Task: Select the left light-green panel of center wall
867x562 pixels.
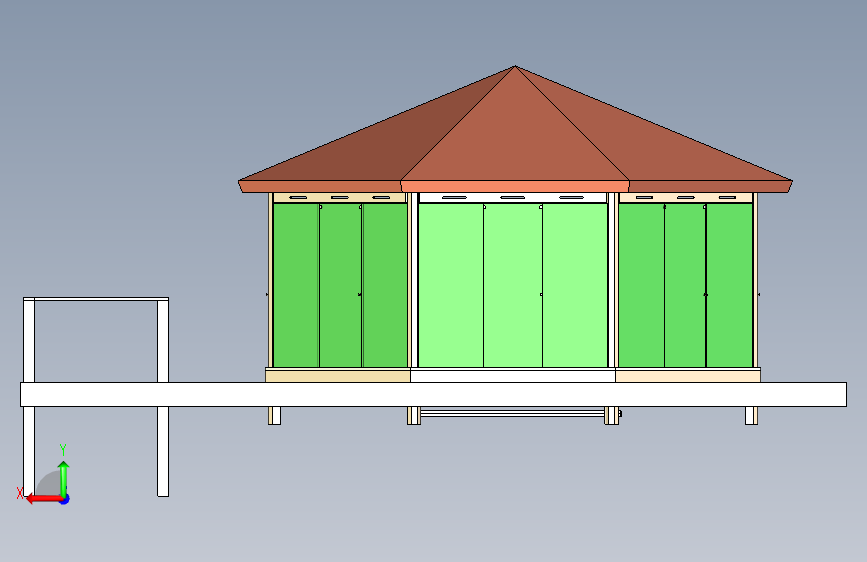Action: (451, 285)
